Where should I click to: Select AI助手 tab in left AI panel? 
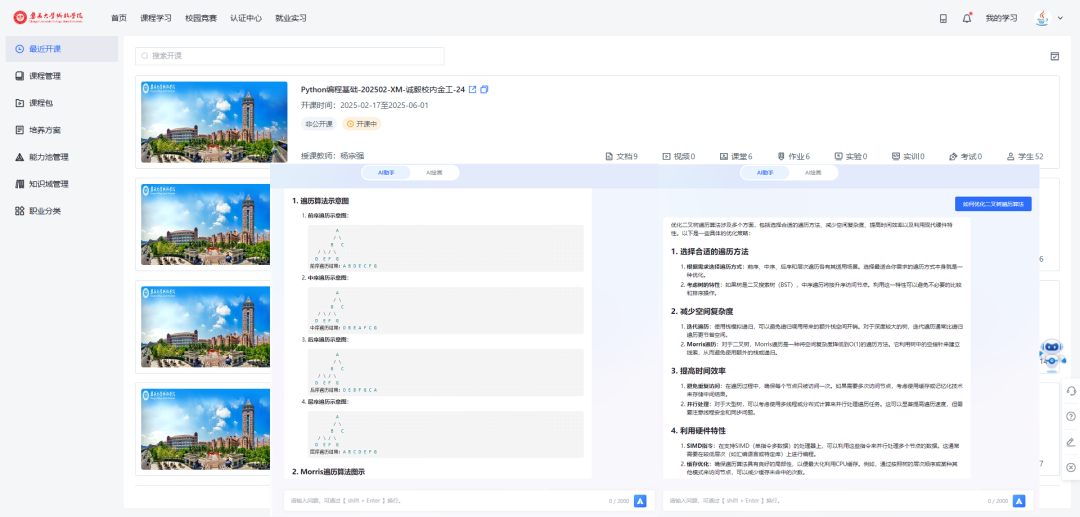click(x=386, y=173)
